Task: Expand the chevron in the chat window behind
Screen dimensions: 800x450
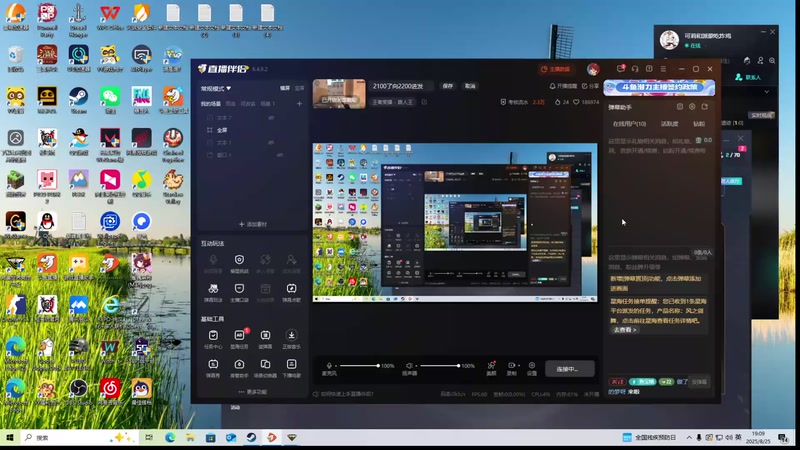Action: point(766,92)
